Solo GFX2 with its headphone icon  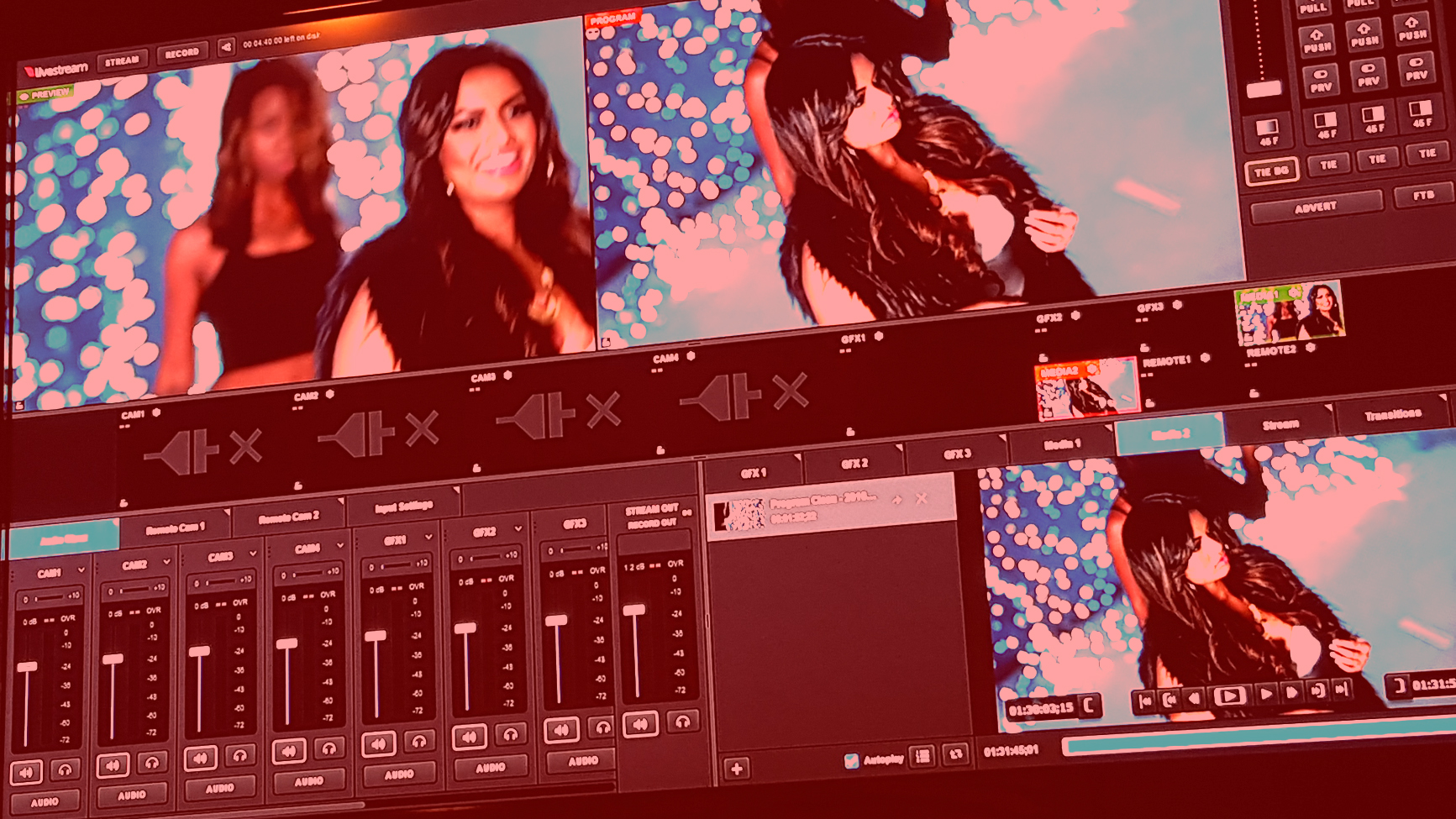511,734
